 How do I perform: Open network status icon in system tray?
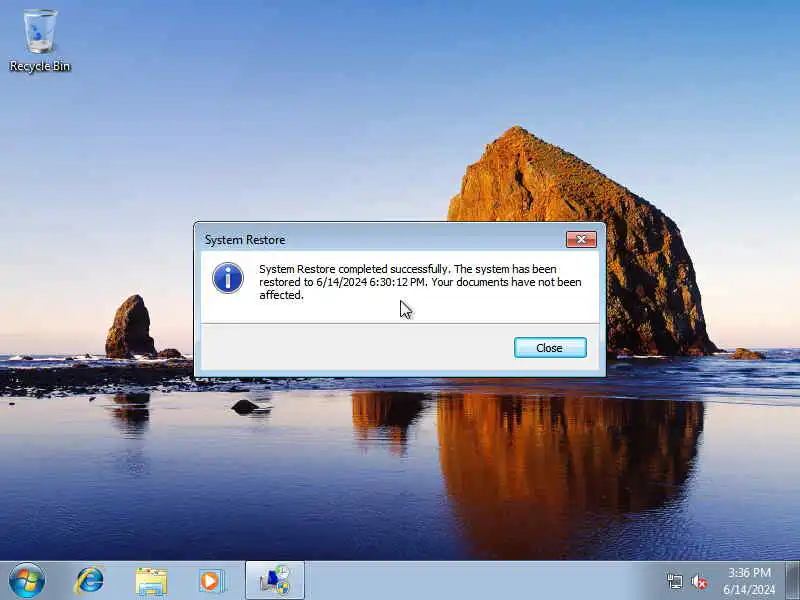point(674,581)
